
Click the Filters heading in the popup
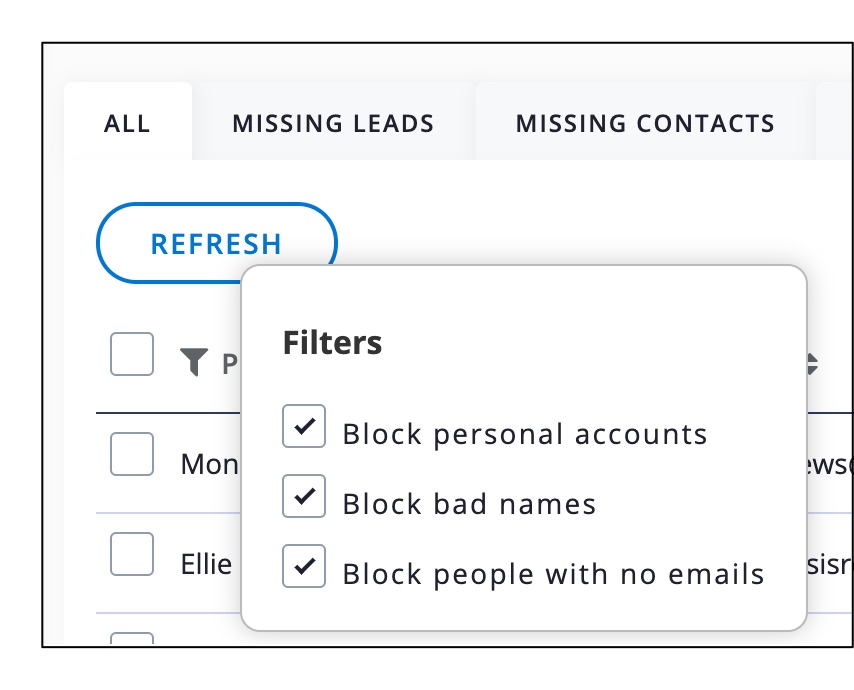332,343
